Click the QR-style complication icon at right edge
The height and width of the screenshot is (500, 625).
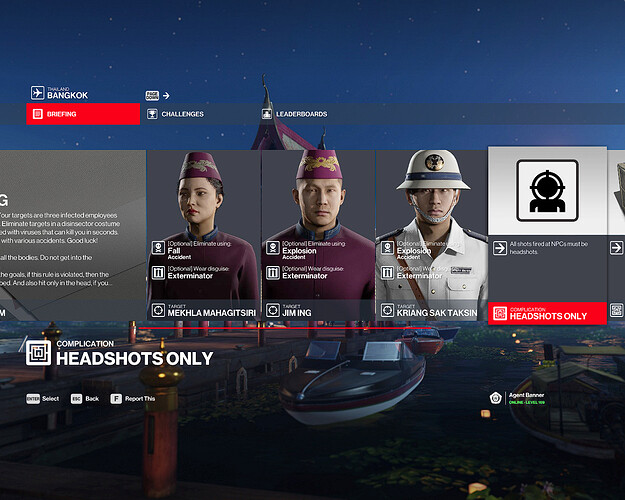616,310
